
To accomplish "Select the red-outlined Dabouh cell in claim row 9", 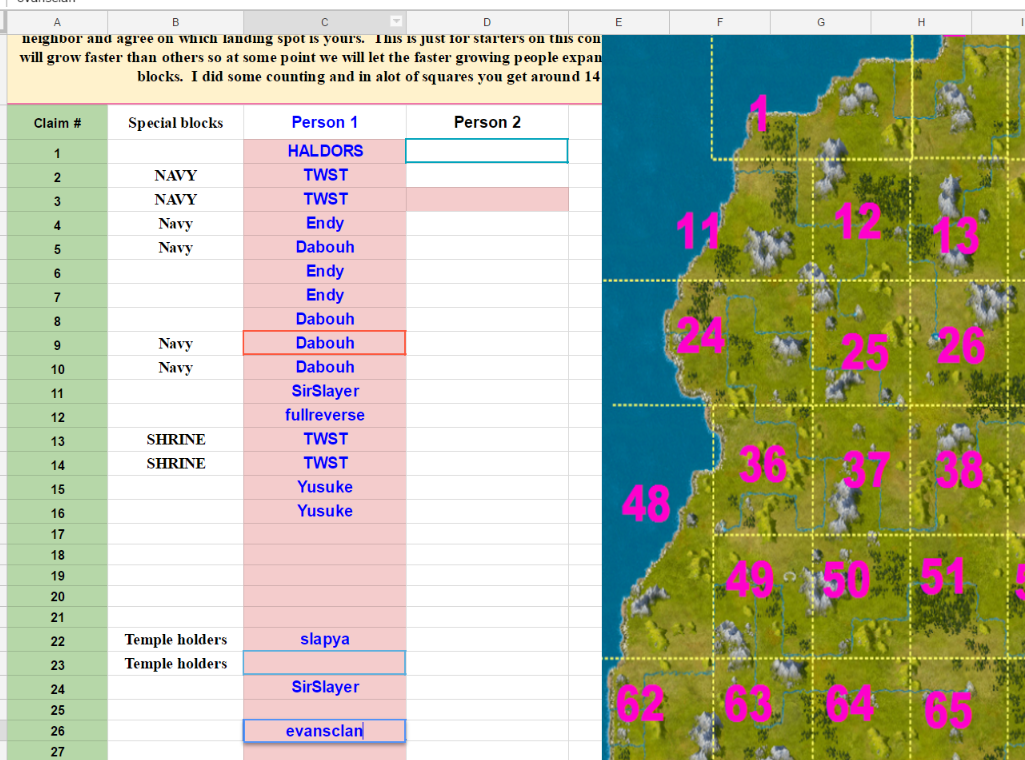I will (324, 343).
